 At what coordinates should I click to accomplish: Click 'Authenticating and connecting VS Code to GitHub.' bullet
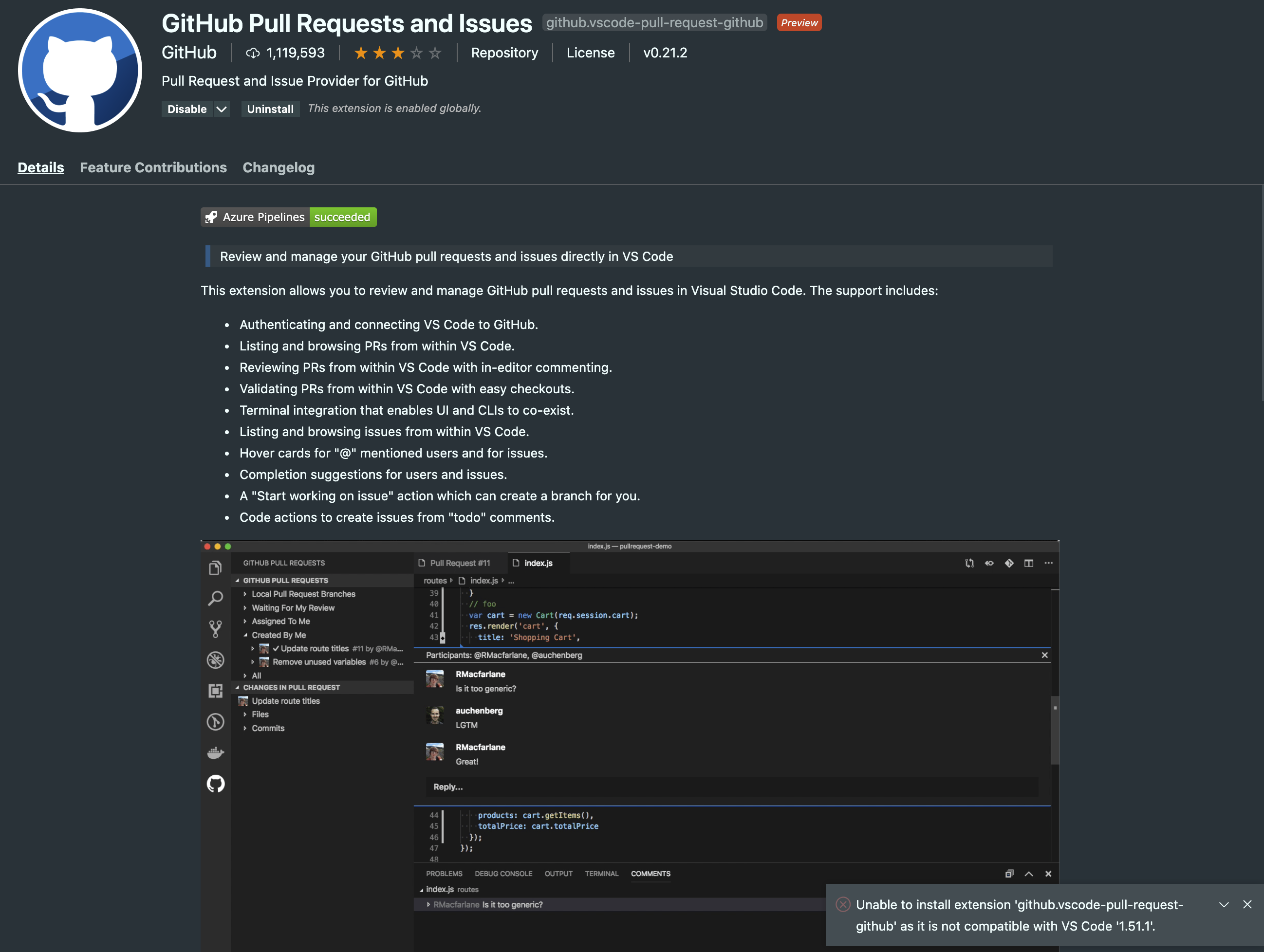(x=389, y=324)
